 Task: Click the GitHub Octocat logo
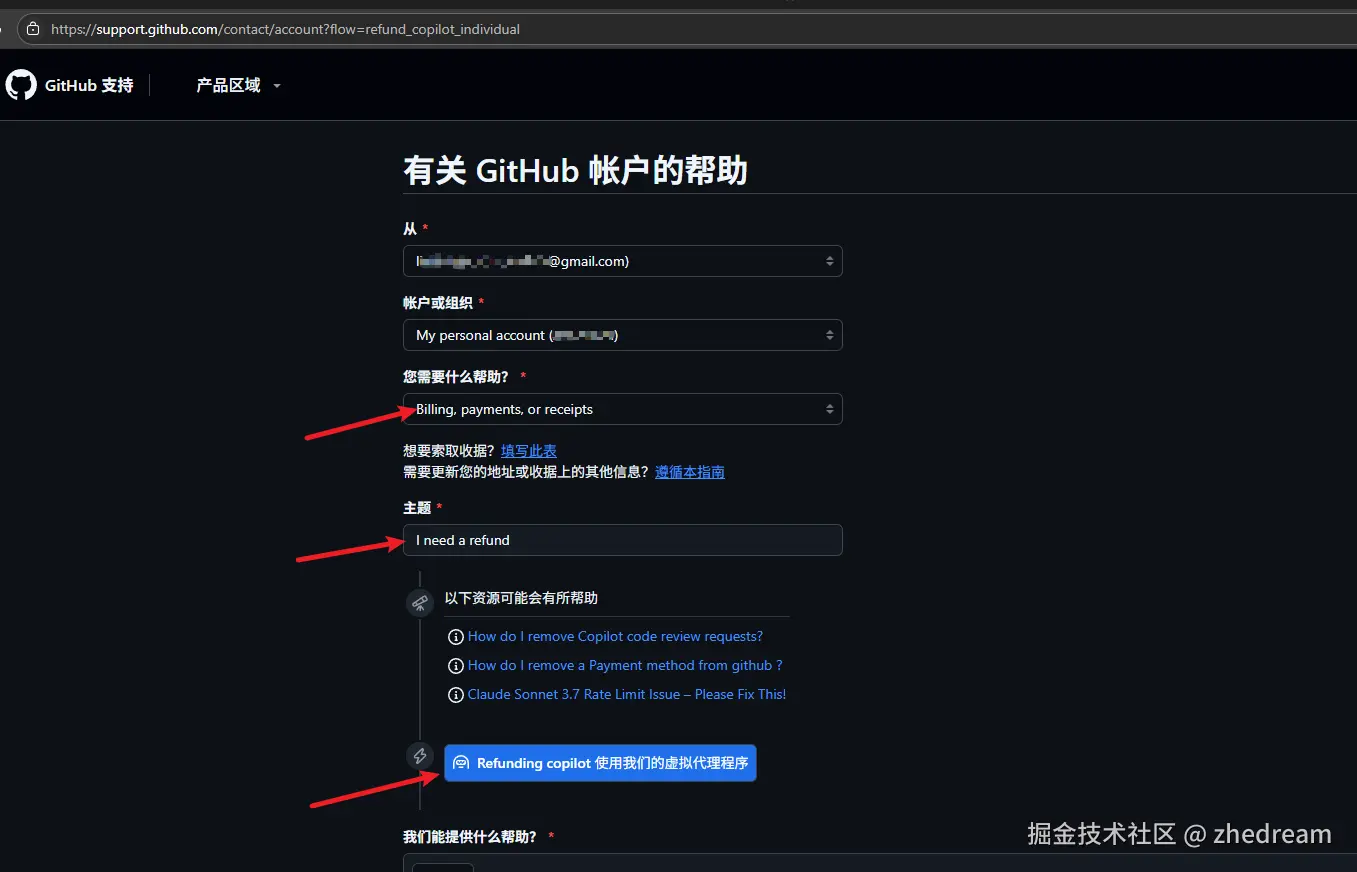coord(21,85)
